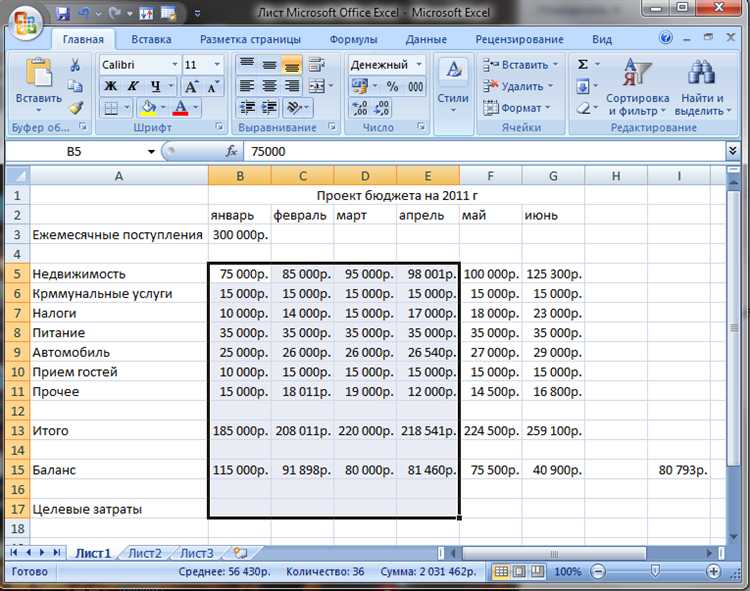Screen dimensions: 750x591
Task: Open the Excel help question mark
Action: tap(665, 38)
